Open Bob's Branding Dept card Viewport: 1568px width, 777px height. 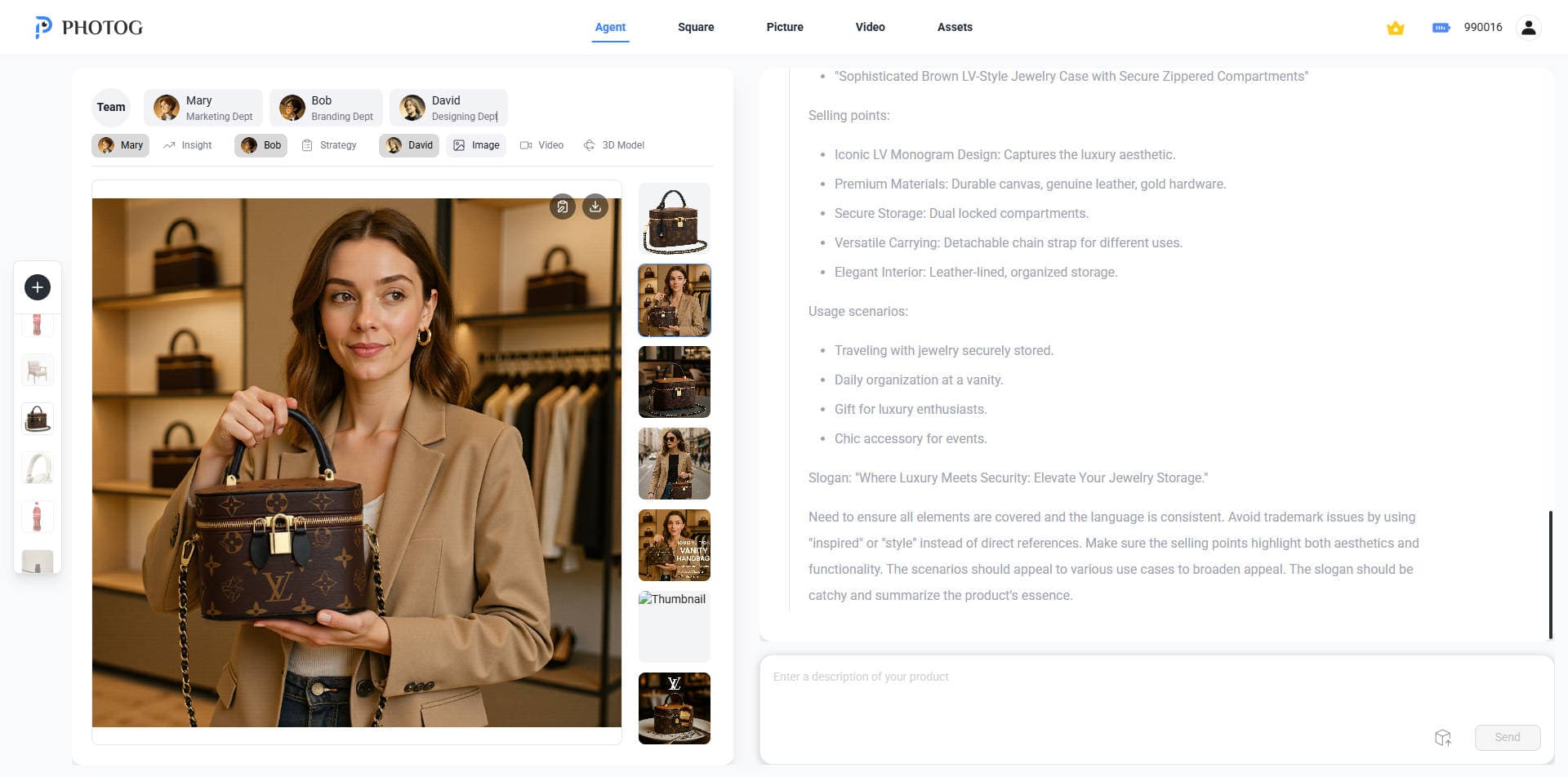(x=326, y=108)
